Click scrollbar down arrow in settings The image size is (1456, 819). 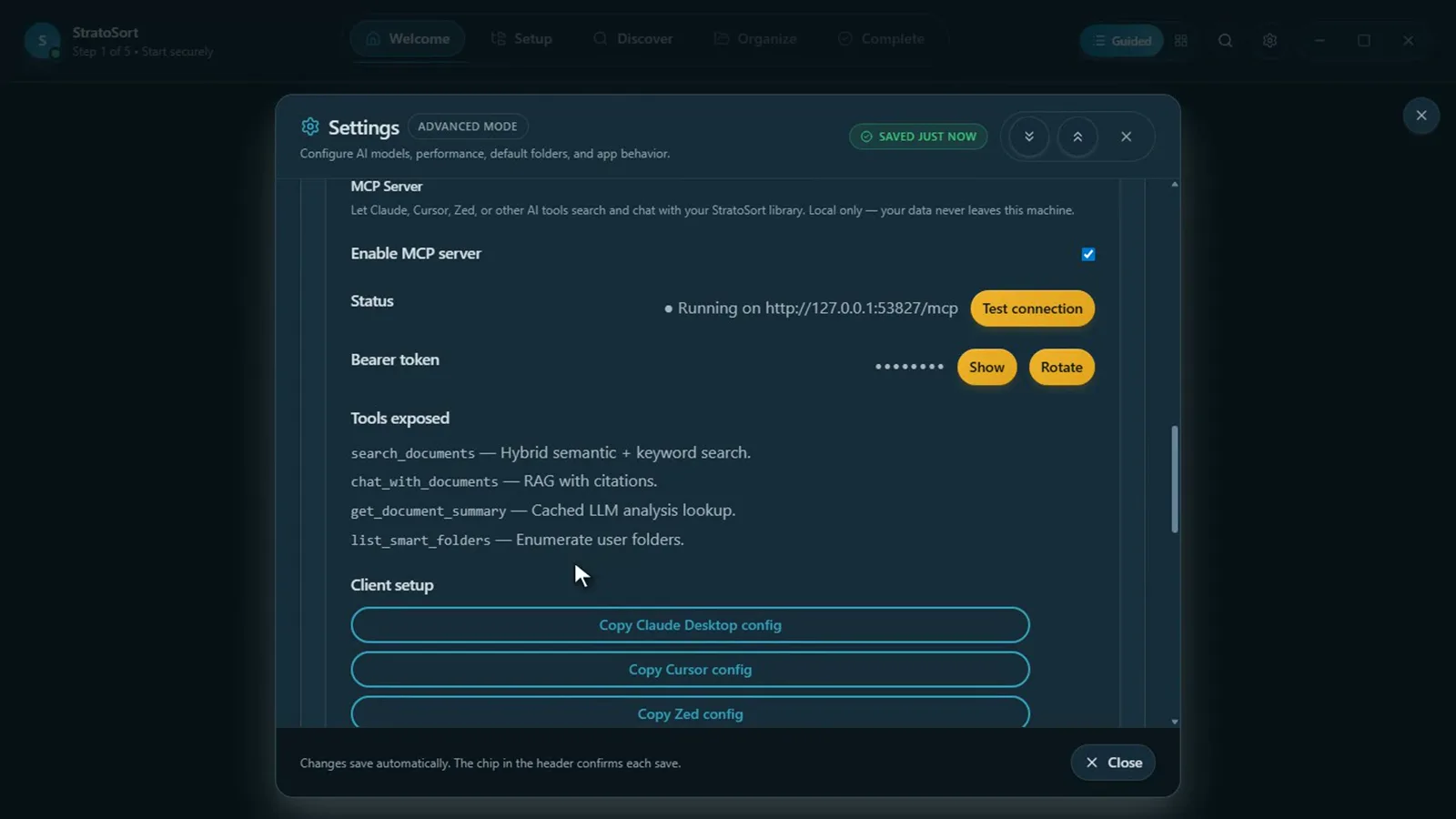point(1174,722)
